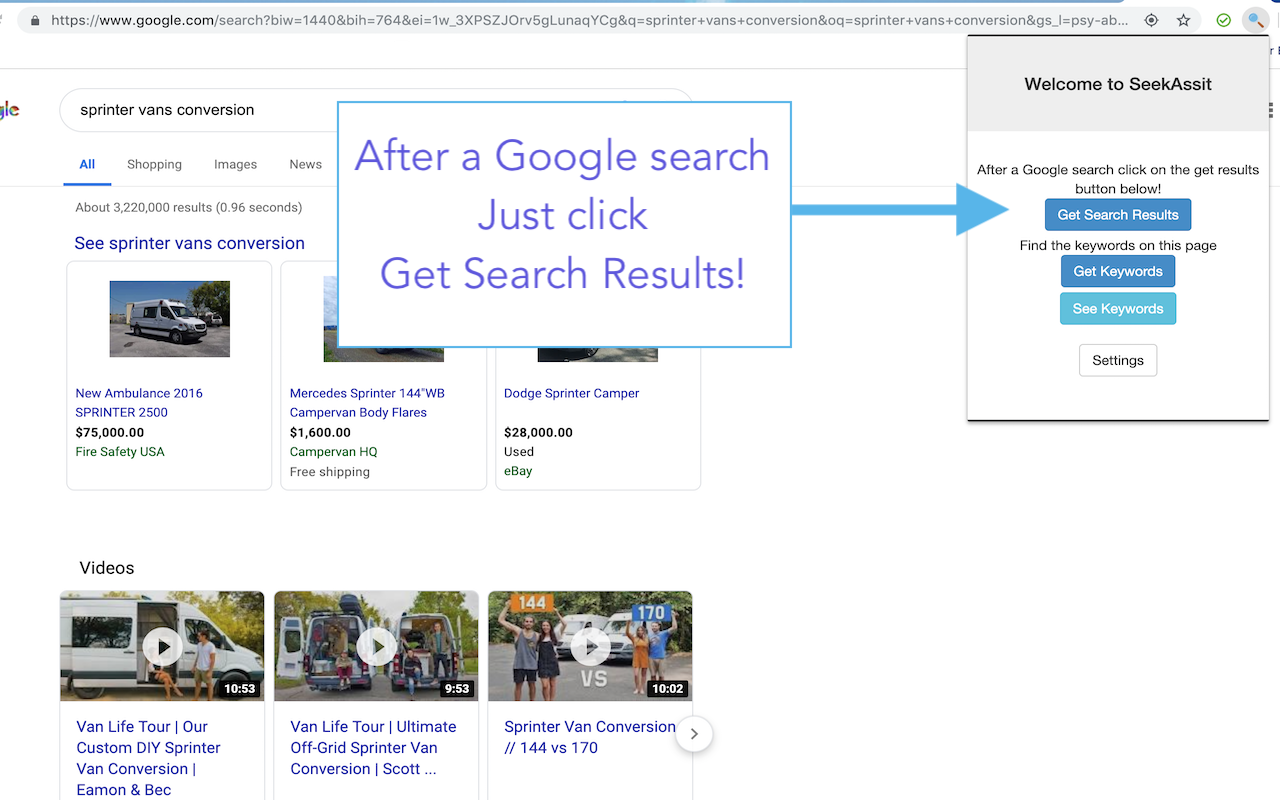Click the About 3,220,000 results text
Screen dimensions: 1280x800
[188, 208]
